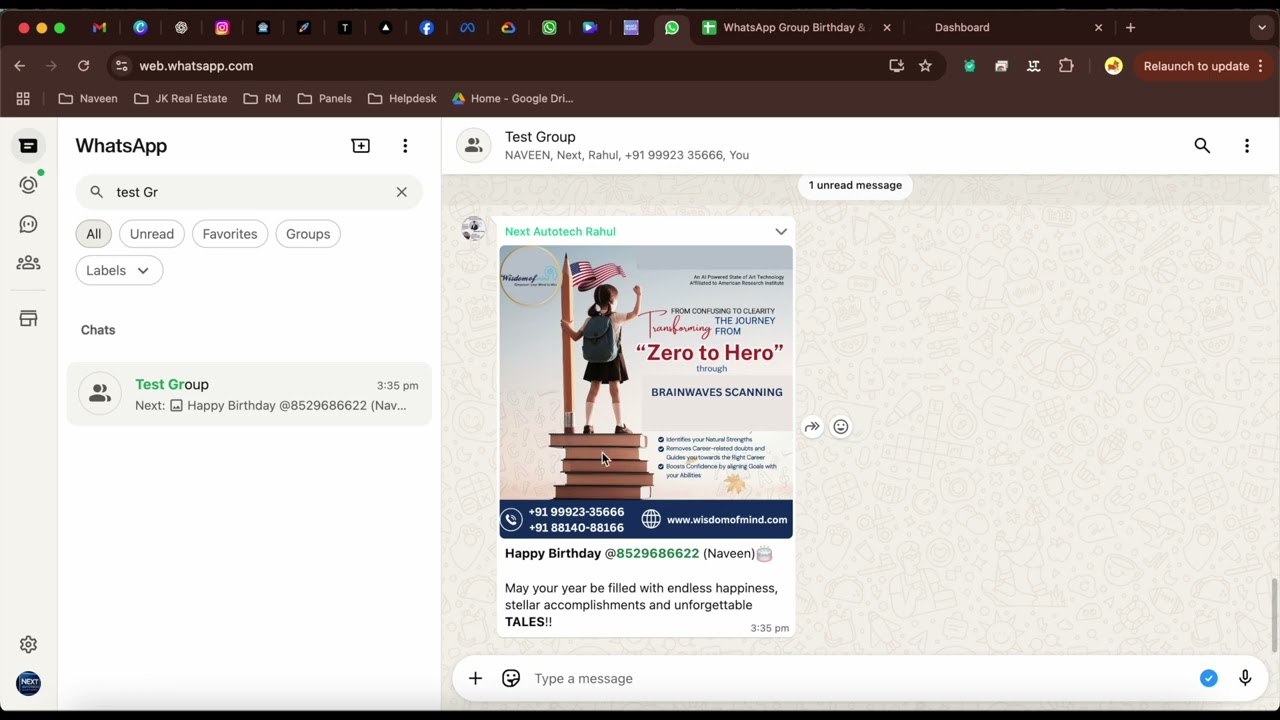Screen dimensions: 1280x720
Task: Switch to the Facebook browser tab
Action: tap(427, 28)
